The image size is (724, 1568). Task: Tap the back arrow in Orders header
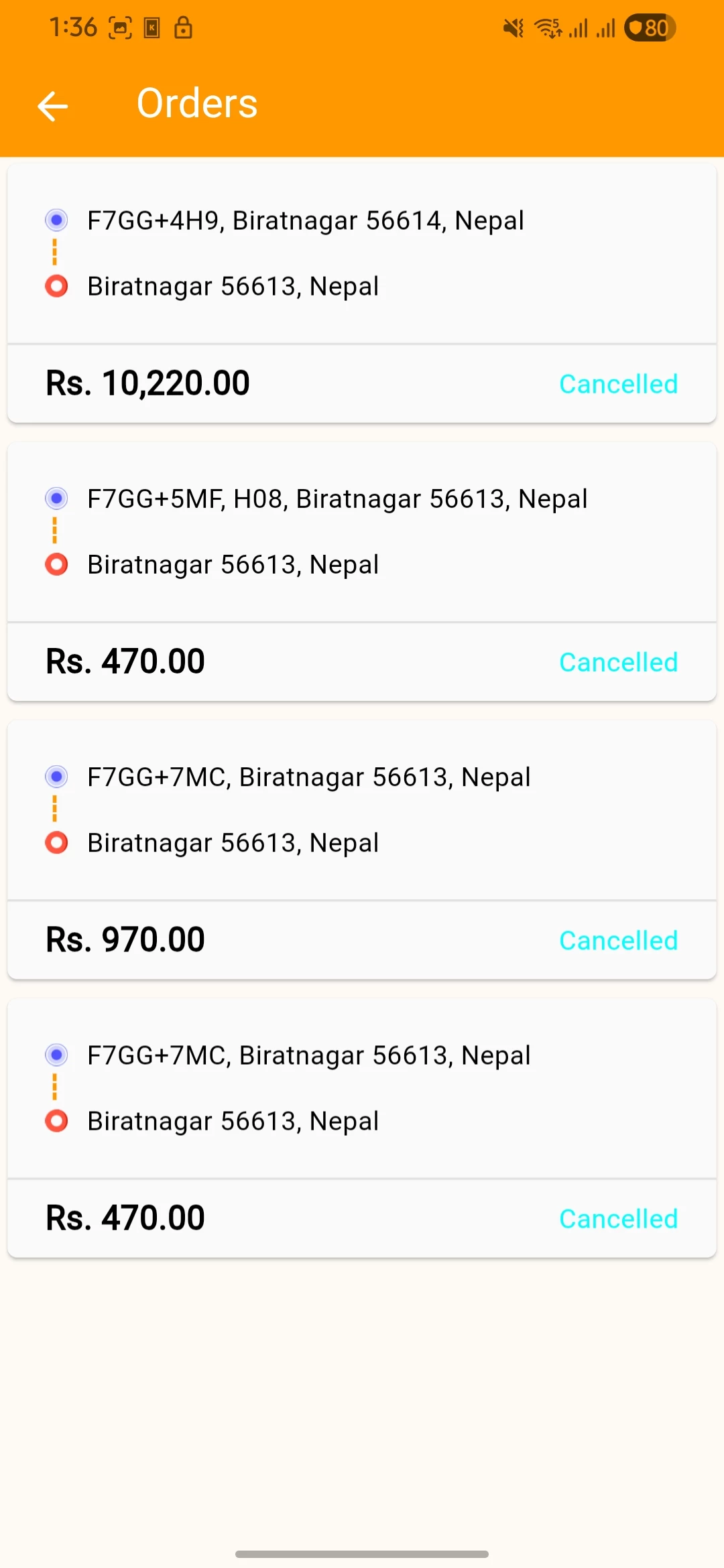coord(53,106)
